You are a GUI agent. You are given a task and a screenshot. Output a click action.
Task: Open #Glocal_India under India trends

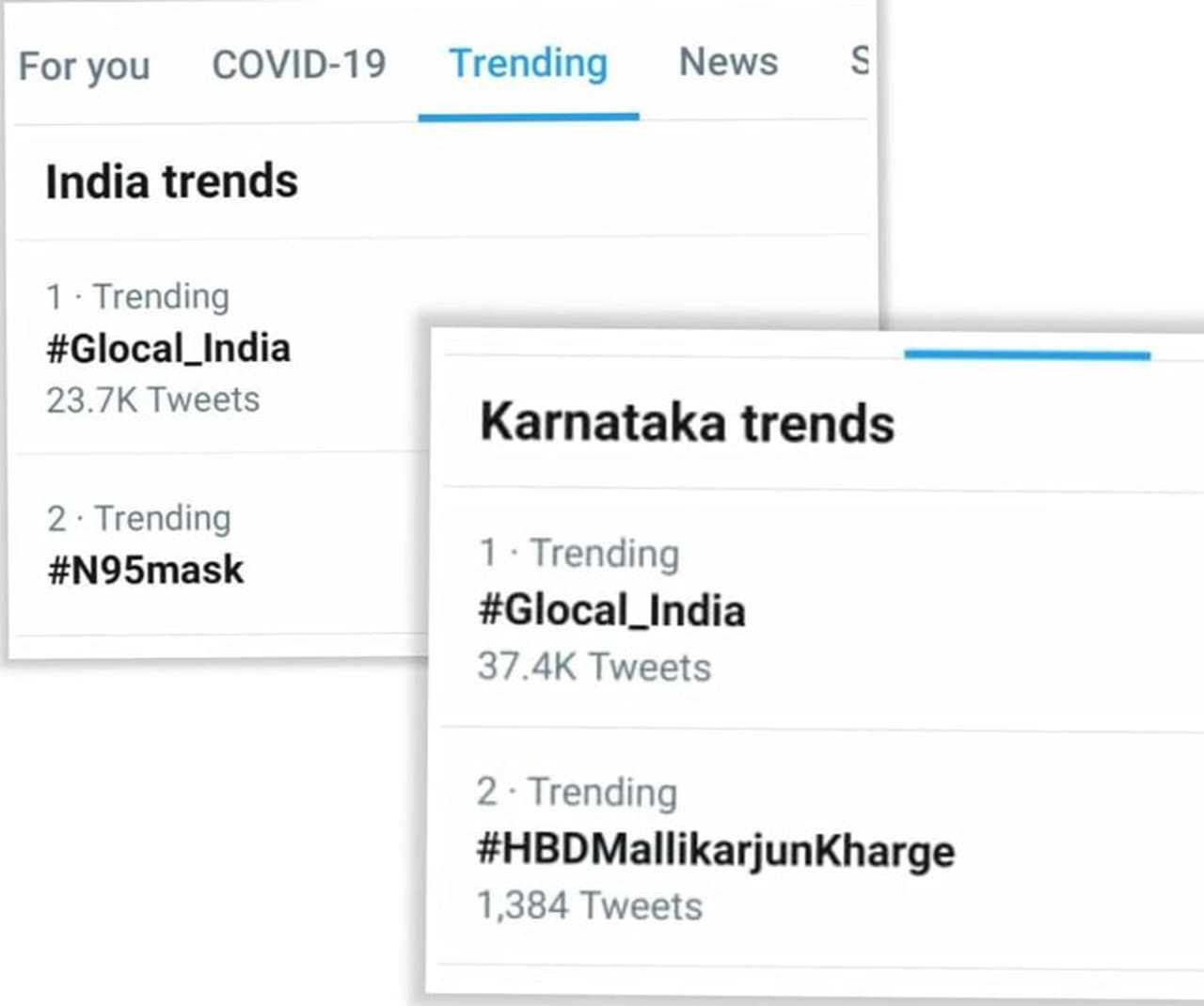pyautogui.click(x=168, y=349)
